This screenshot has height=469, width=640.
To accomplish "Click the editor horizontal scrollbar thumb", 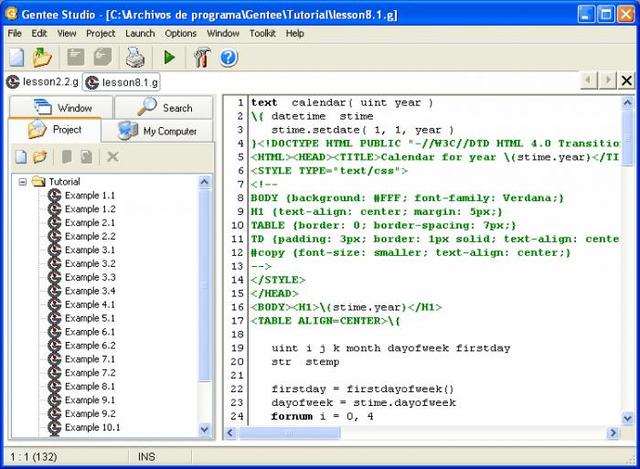I will [289, 433].
